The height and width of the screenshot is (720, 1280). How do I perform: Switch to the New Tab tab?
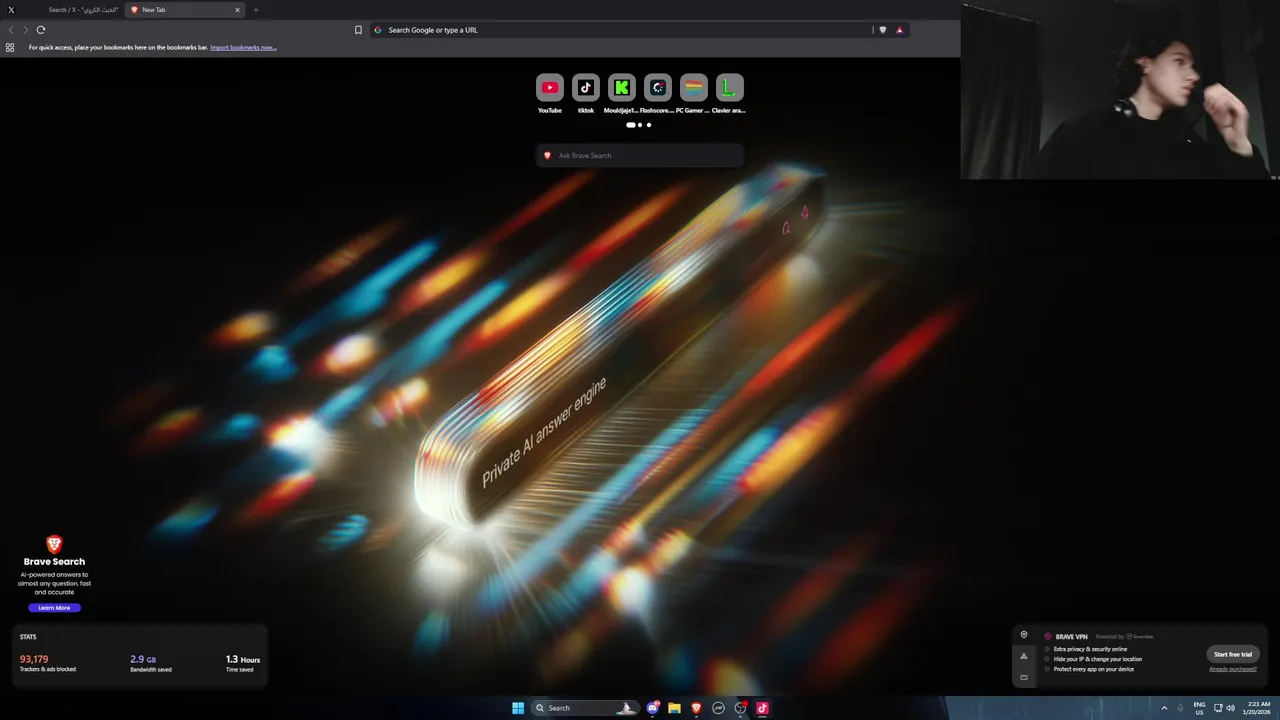coord(186,10)
